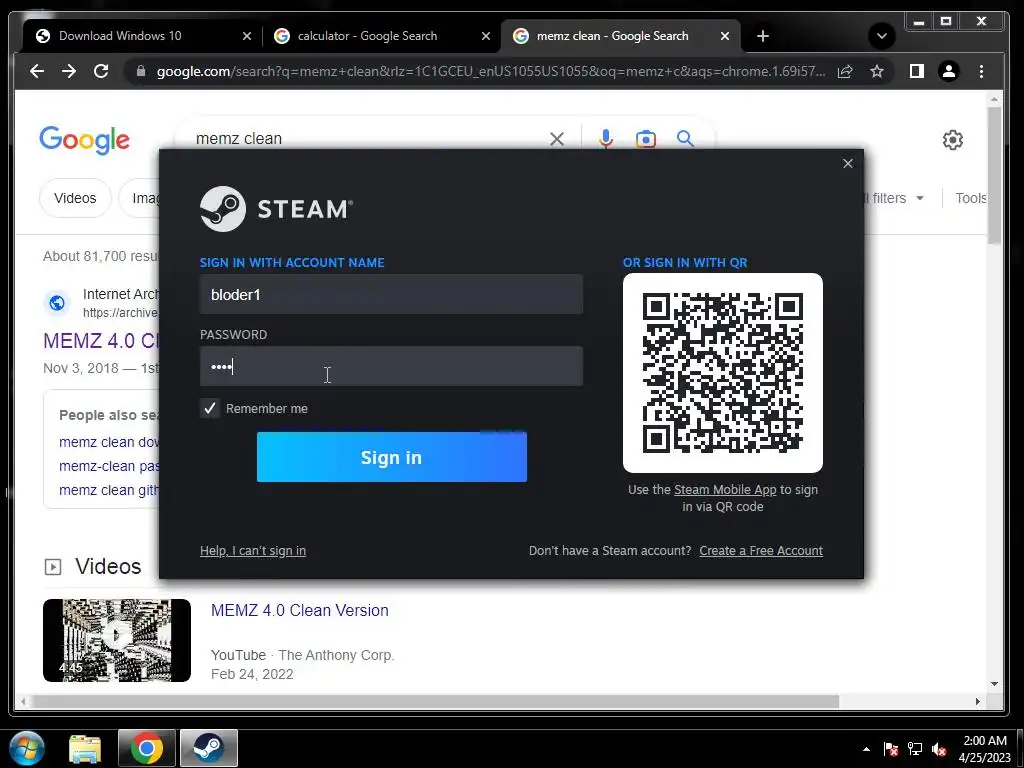Open Chrome profile avatar
Viewport: 1024px width, 768px height.
click(949, 71)
